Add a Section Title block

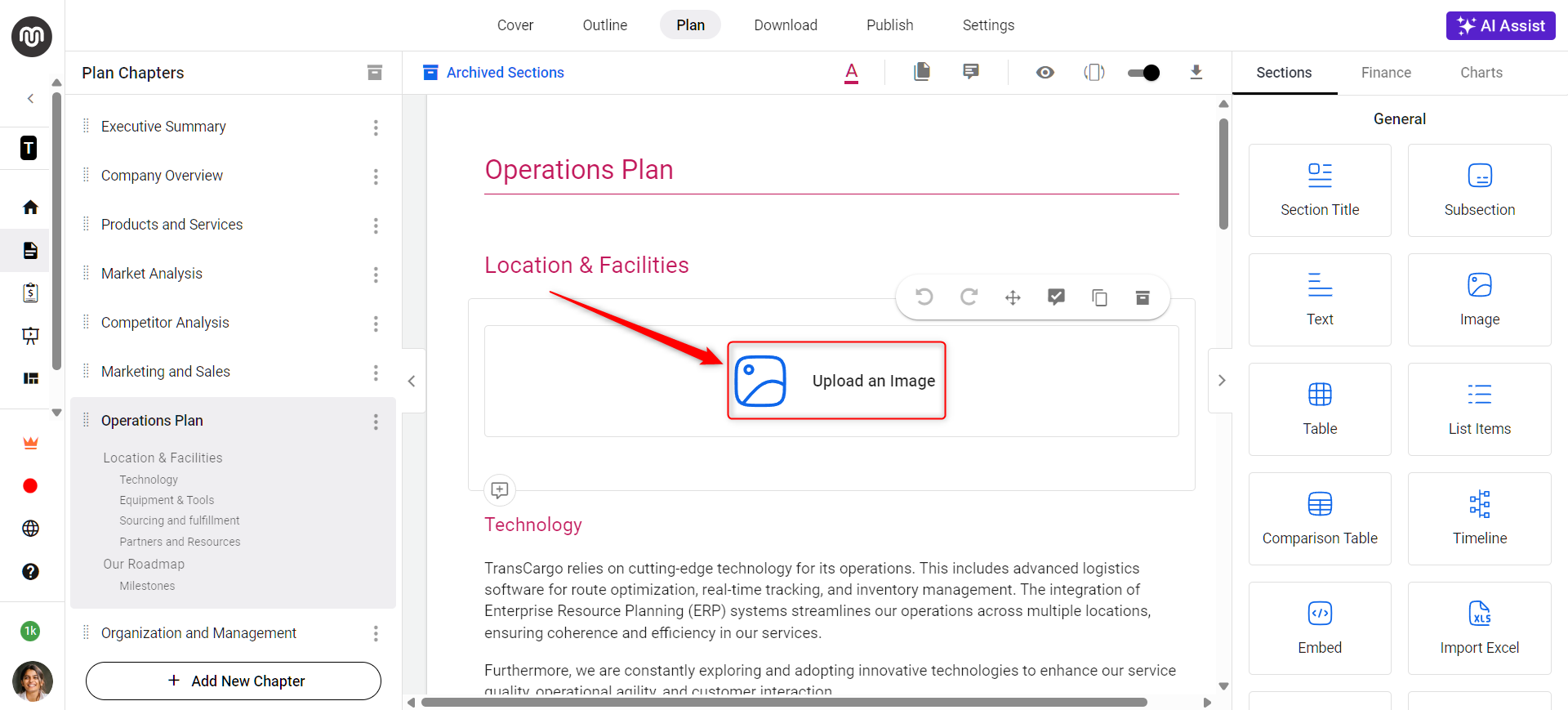1320,190
